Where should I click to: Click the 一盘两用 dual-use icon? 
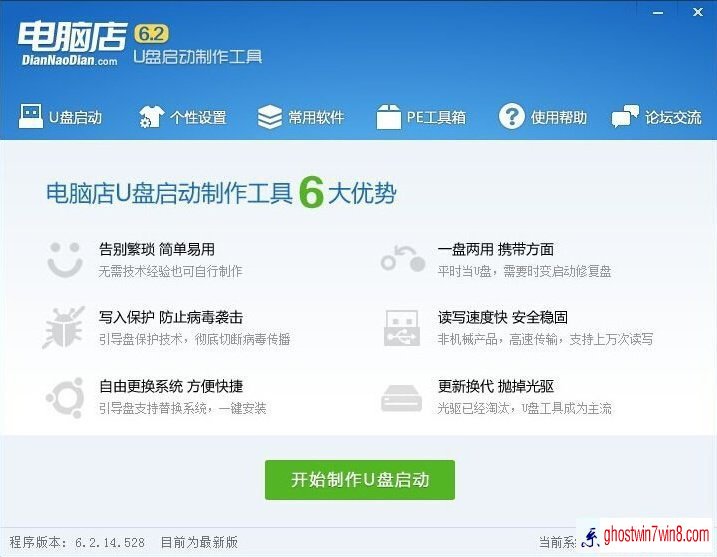(403, 259)
